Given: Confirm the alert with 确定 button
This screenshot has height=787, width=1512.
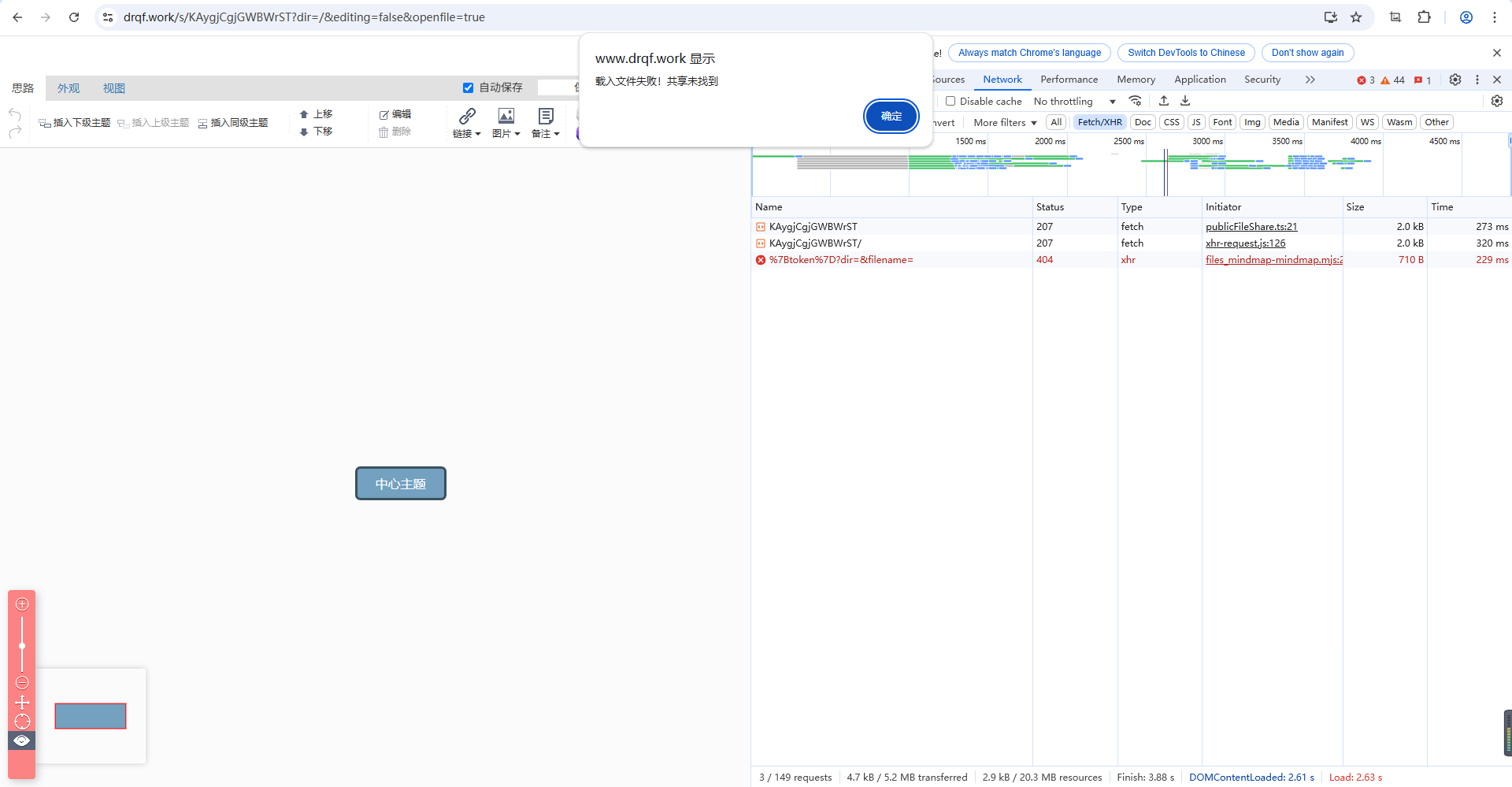Looking at the screenshot, I should pos(891,117).
